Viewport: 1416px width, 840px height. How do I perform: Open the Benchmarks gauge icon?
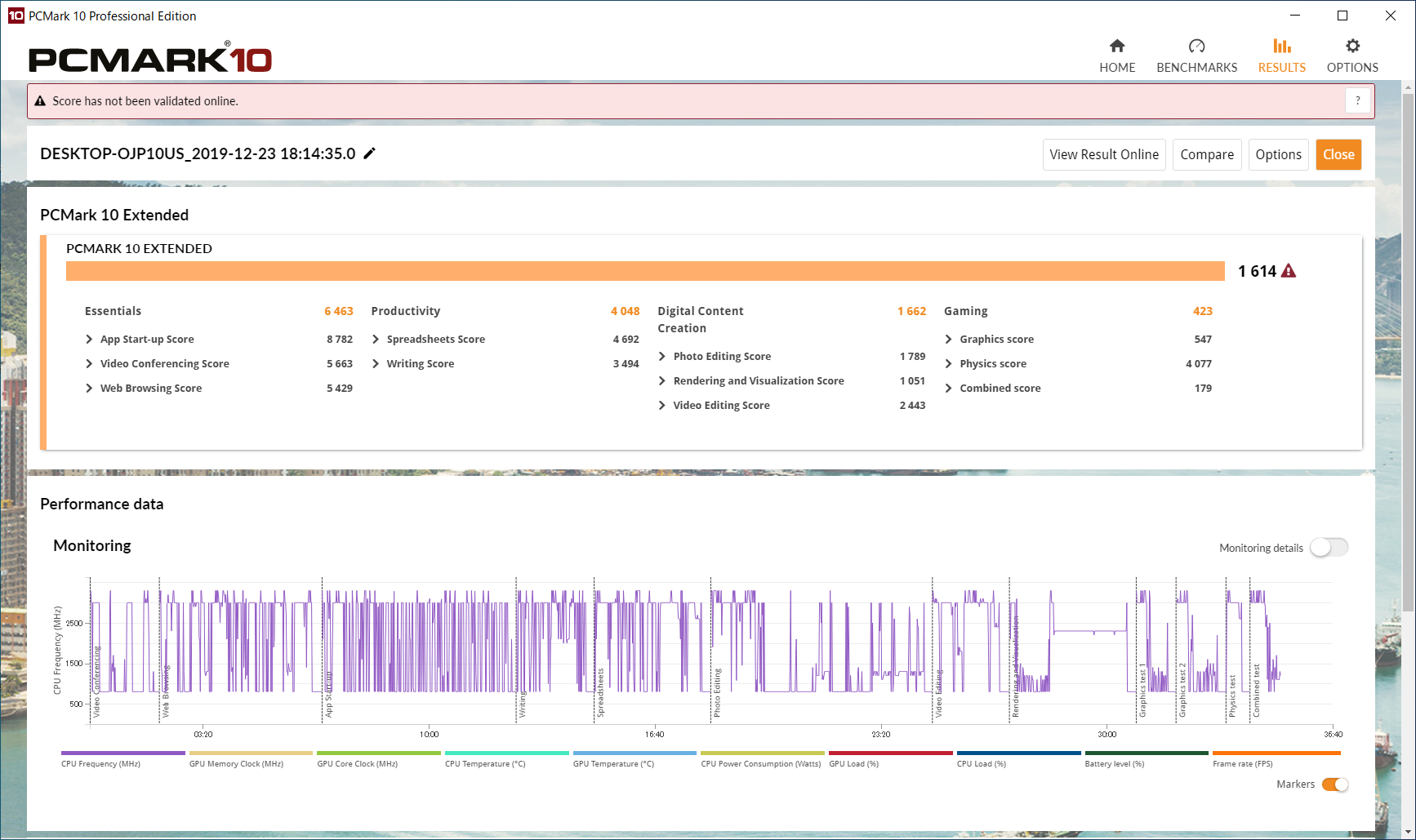point(1196,47)
